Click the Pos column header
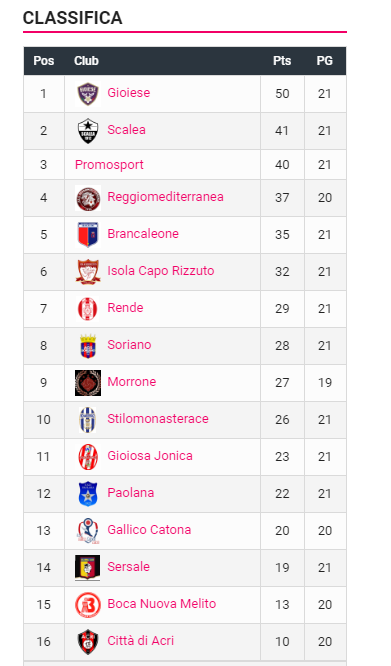This screenshot has width=391, height=666. point(44,61)
